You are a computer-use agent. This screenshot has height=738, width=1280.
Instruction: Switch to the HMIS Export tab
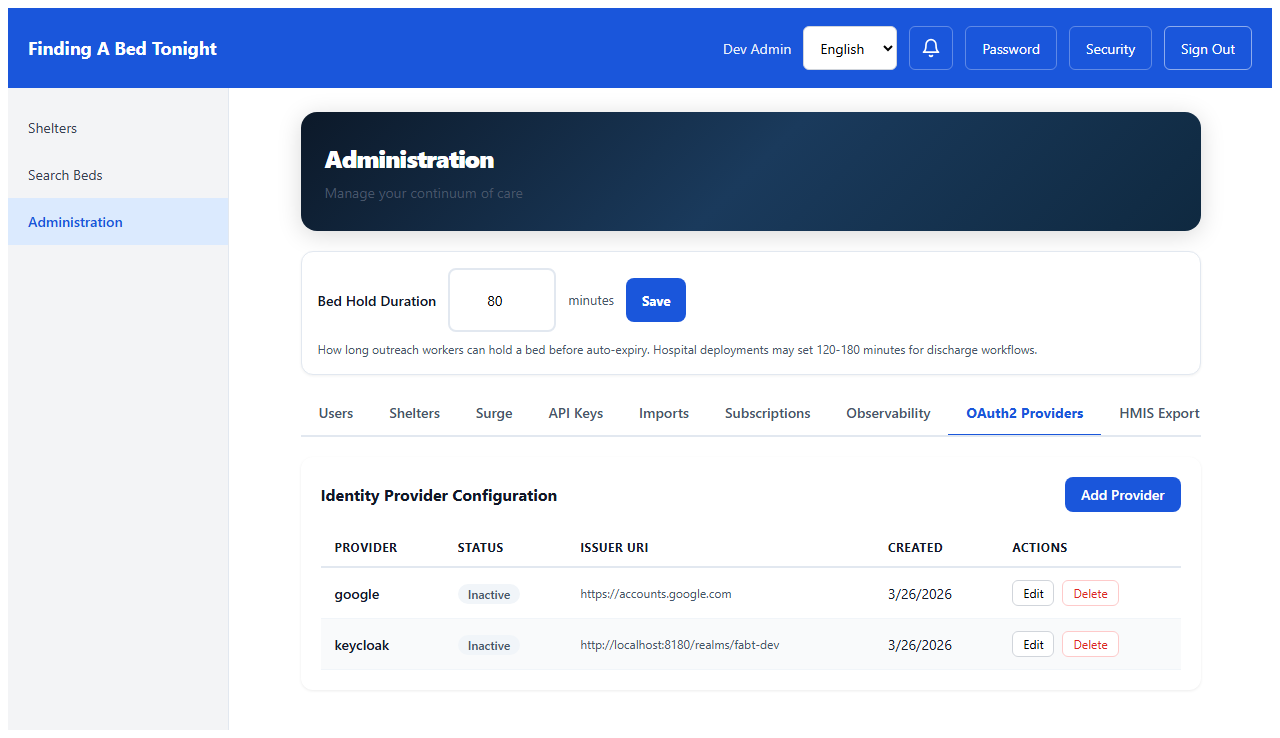coord(1160,413)
